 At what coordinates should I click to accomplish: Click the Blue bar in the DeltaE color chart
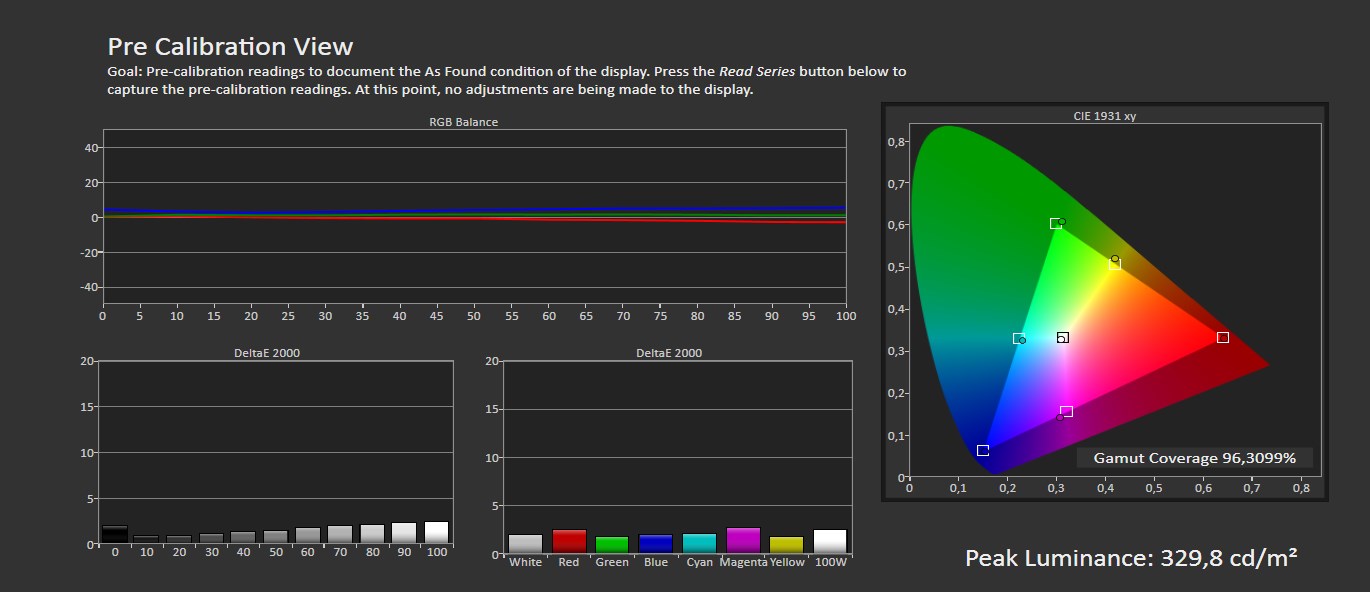(x=655, y=544)
